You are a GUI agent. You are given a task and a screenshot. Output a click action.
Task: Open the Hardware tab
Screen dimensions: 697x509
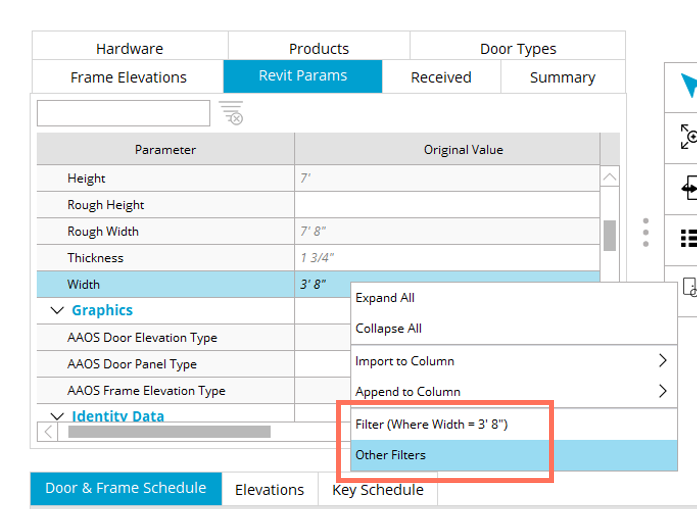click(130, 48)
